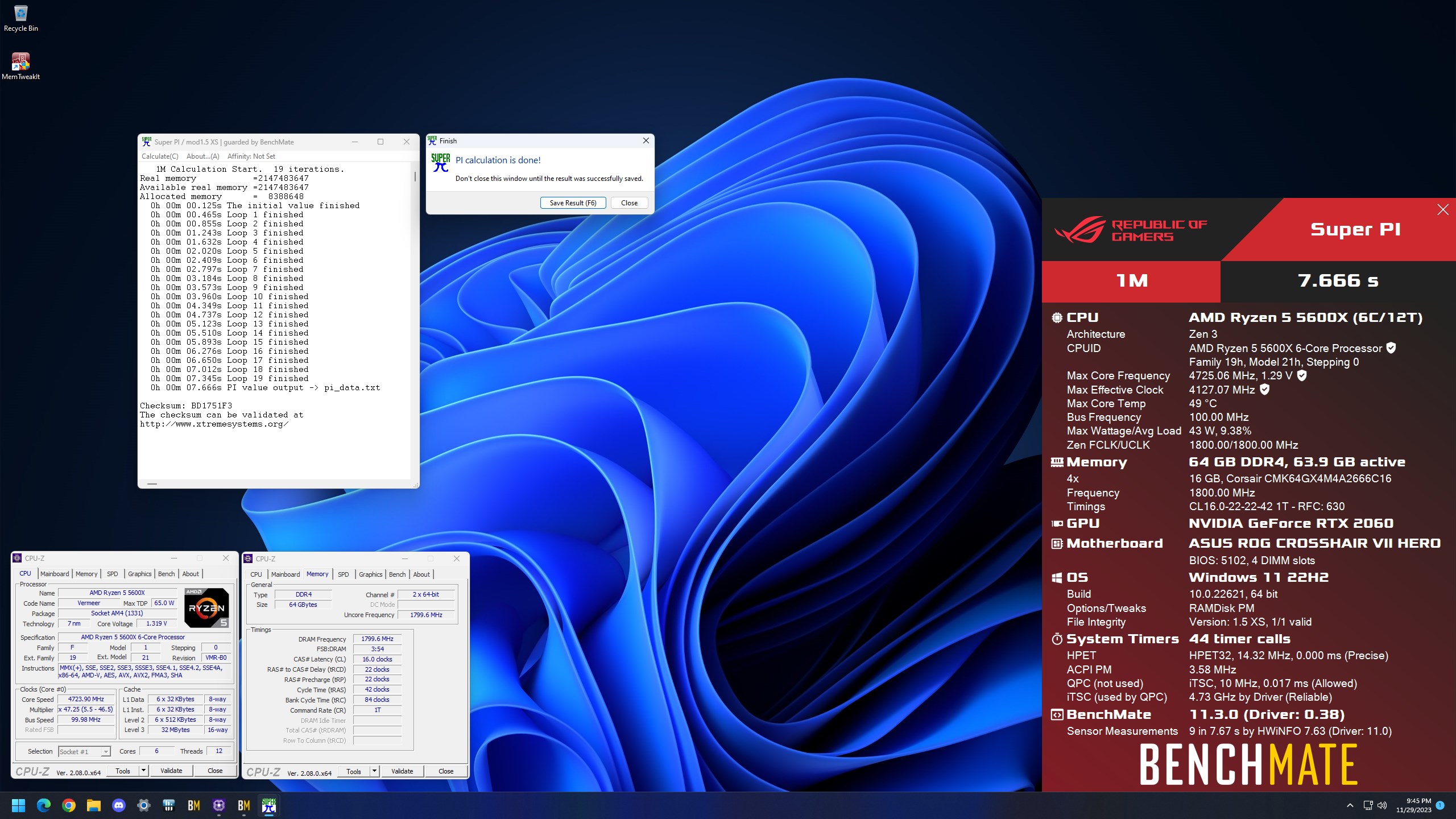Click the Max Effective Clock shield icon
The image size is (1456, 819).
(x=1264, y=390)
